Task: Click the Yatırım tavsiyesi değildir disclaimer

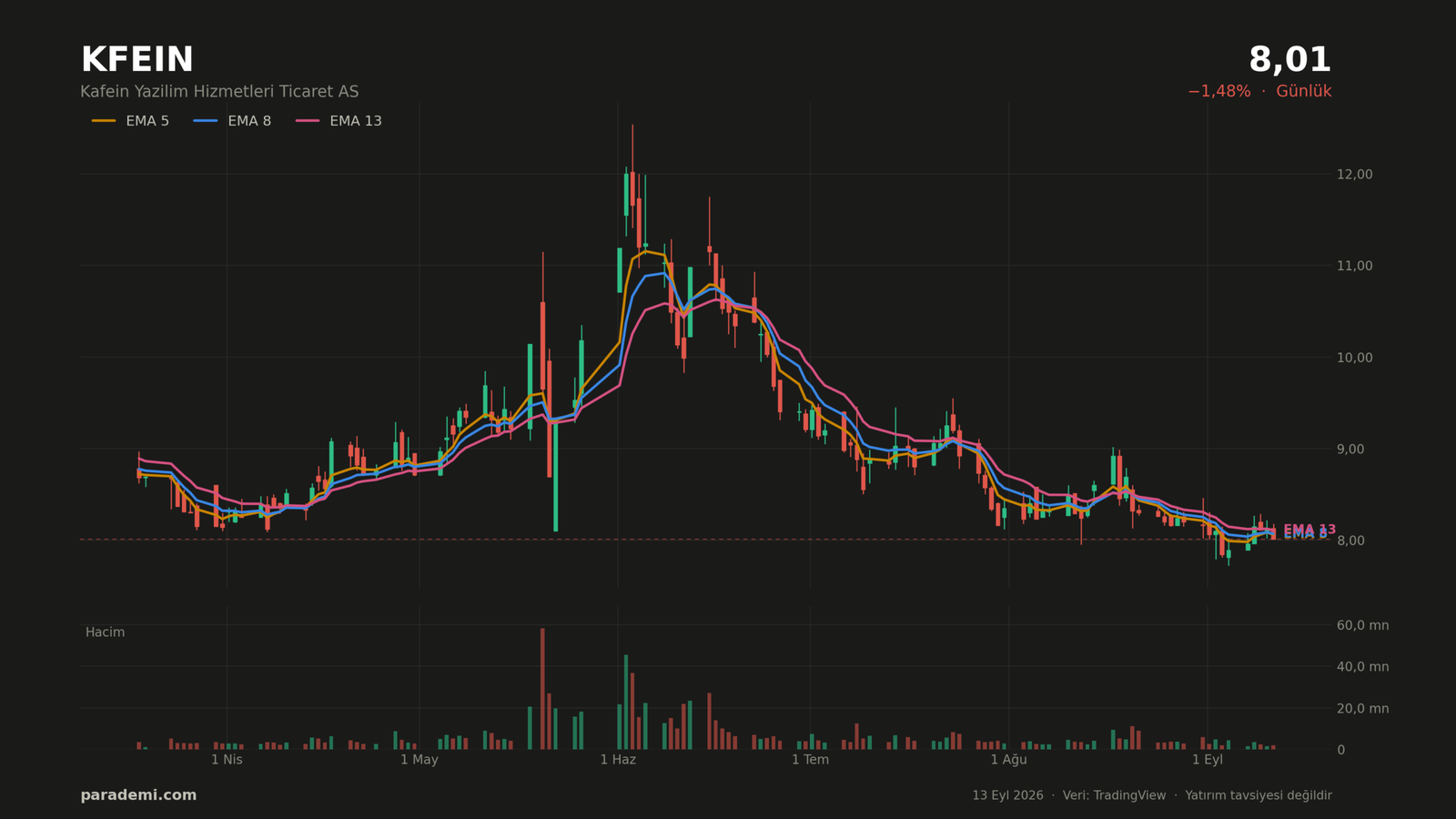Action: [1258, 795]
